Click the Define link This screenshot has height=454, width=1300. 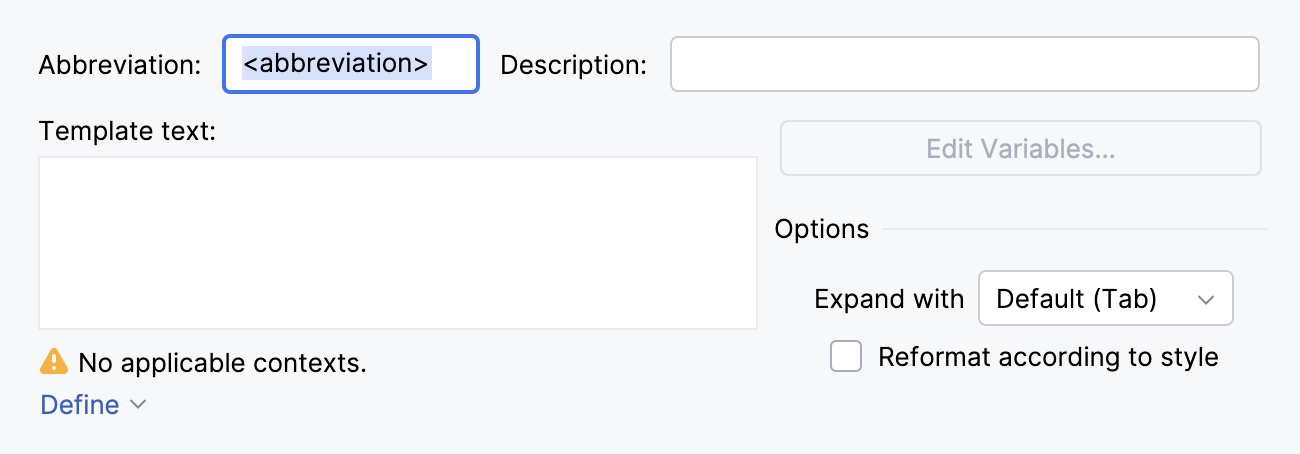[x=79, y=405]
